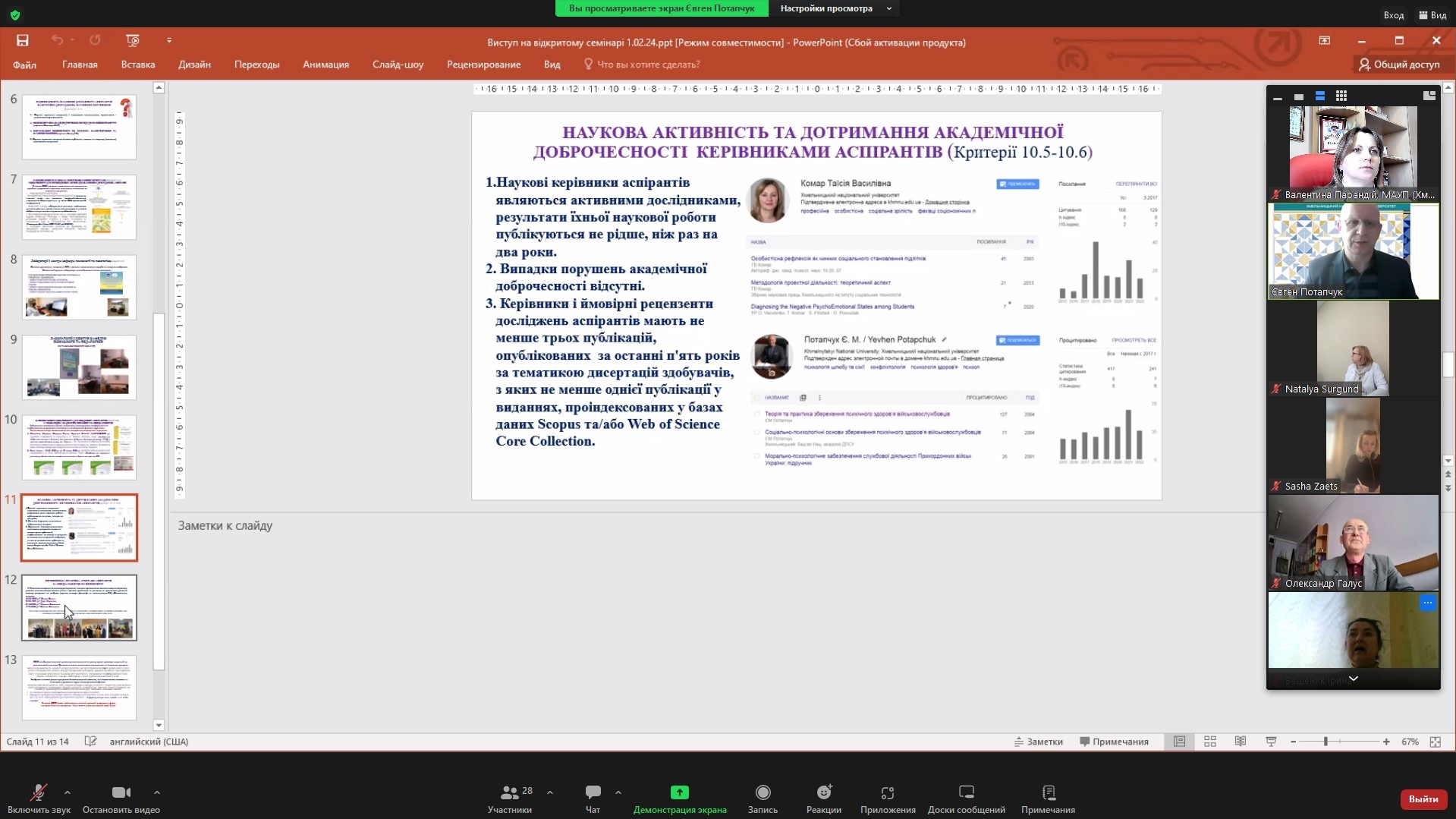Click the Save icon in PowerPoint toolbar
This screenshot has width=1456, height=819.
22,40
